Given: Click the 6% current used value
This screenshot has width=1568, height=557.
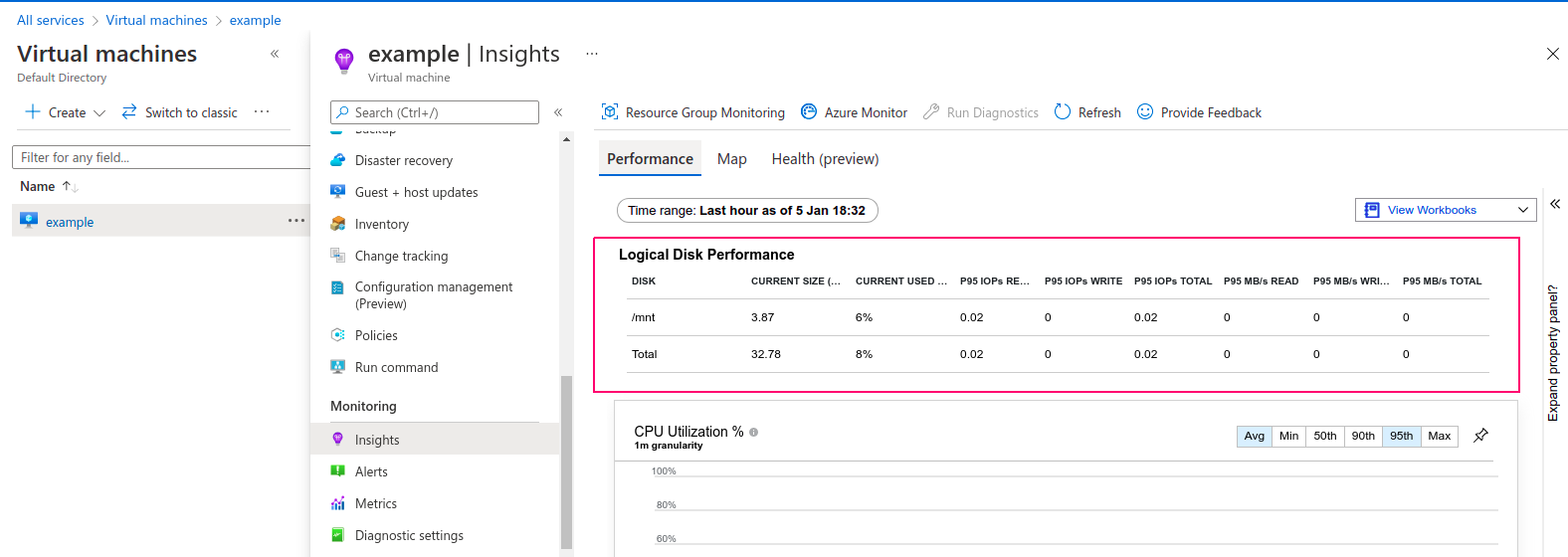Looking at the screenshot, I should click(864, 317).
